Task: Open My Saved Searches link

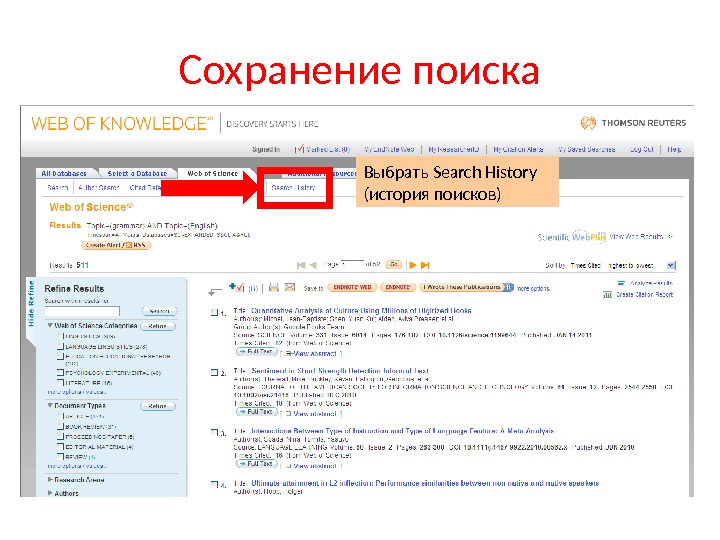Action: tap(586, 149)
